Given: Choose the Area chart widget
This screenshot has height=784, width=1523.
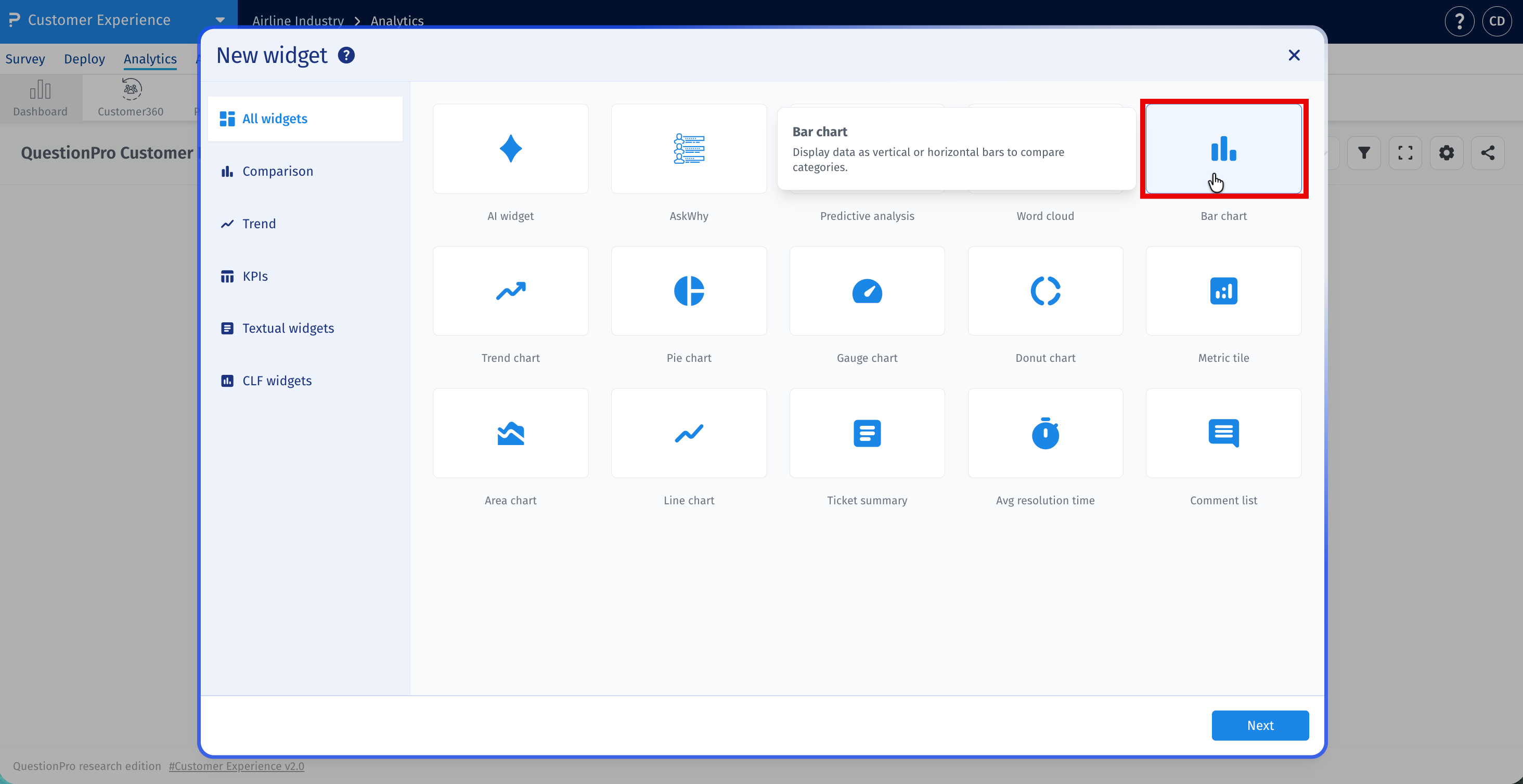Looking at the screenshot, I should pyautogui.click(x=510, y=433).
